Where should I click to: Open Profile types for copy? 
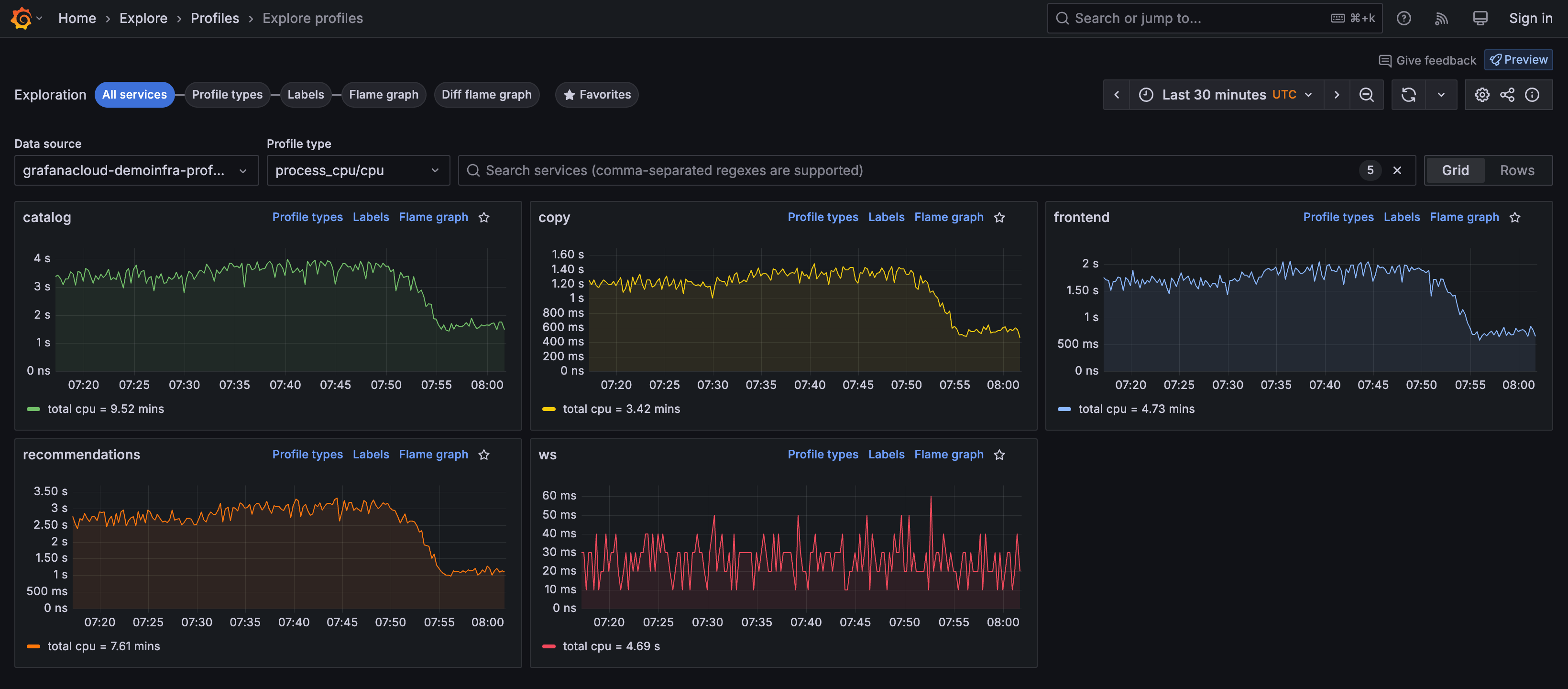[823, 218]
